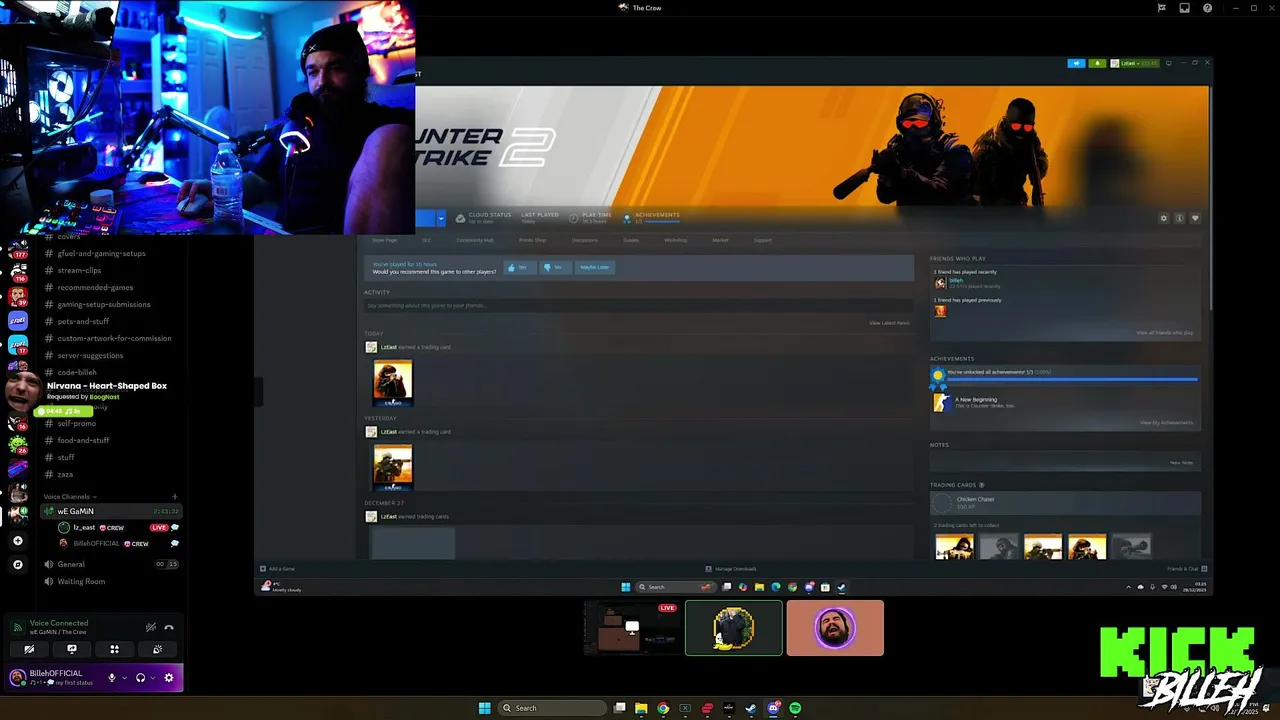1280x720 pixels.
Task: Open Steam Friends & Chat
Action: 1187,569
